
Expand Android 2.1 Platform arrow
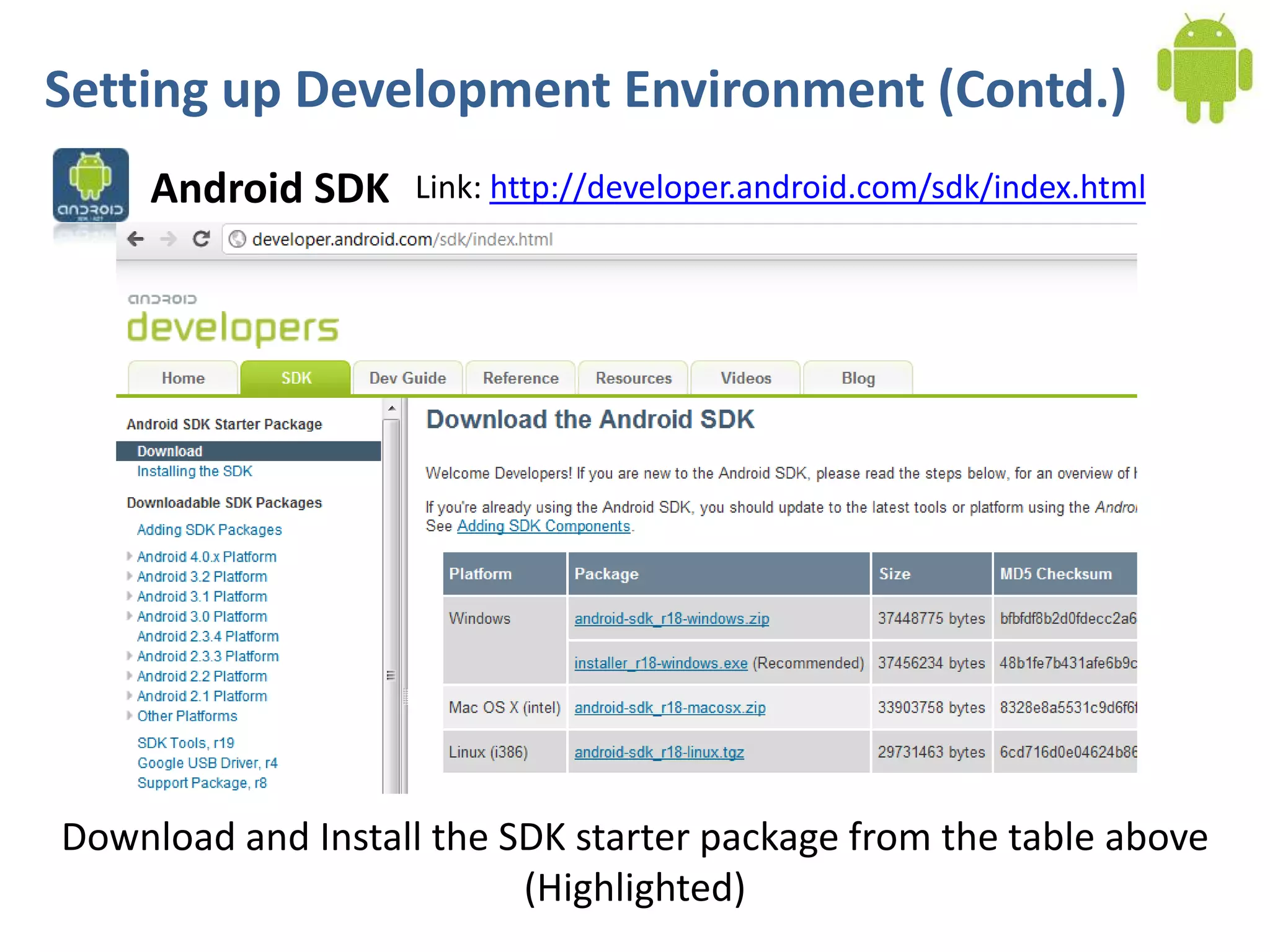tap(129, 695)
